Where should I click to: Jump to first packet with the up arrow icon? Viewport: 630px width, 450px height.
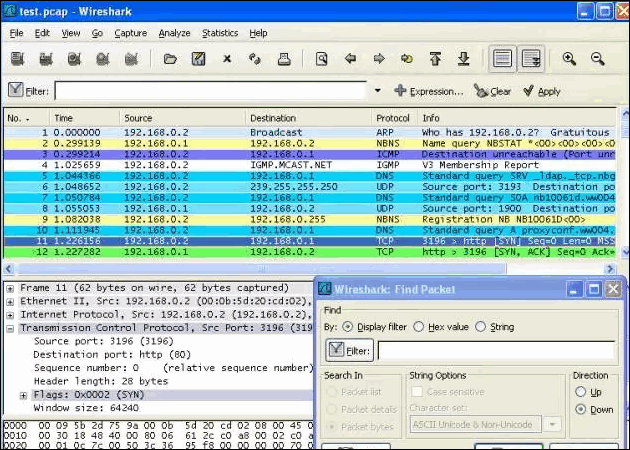[435, 59]
